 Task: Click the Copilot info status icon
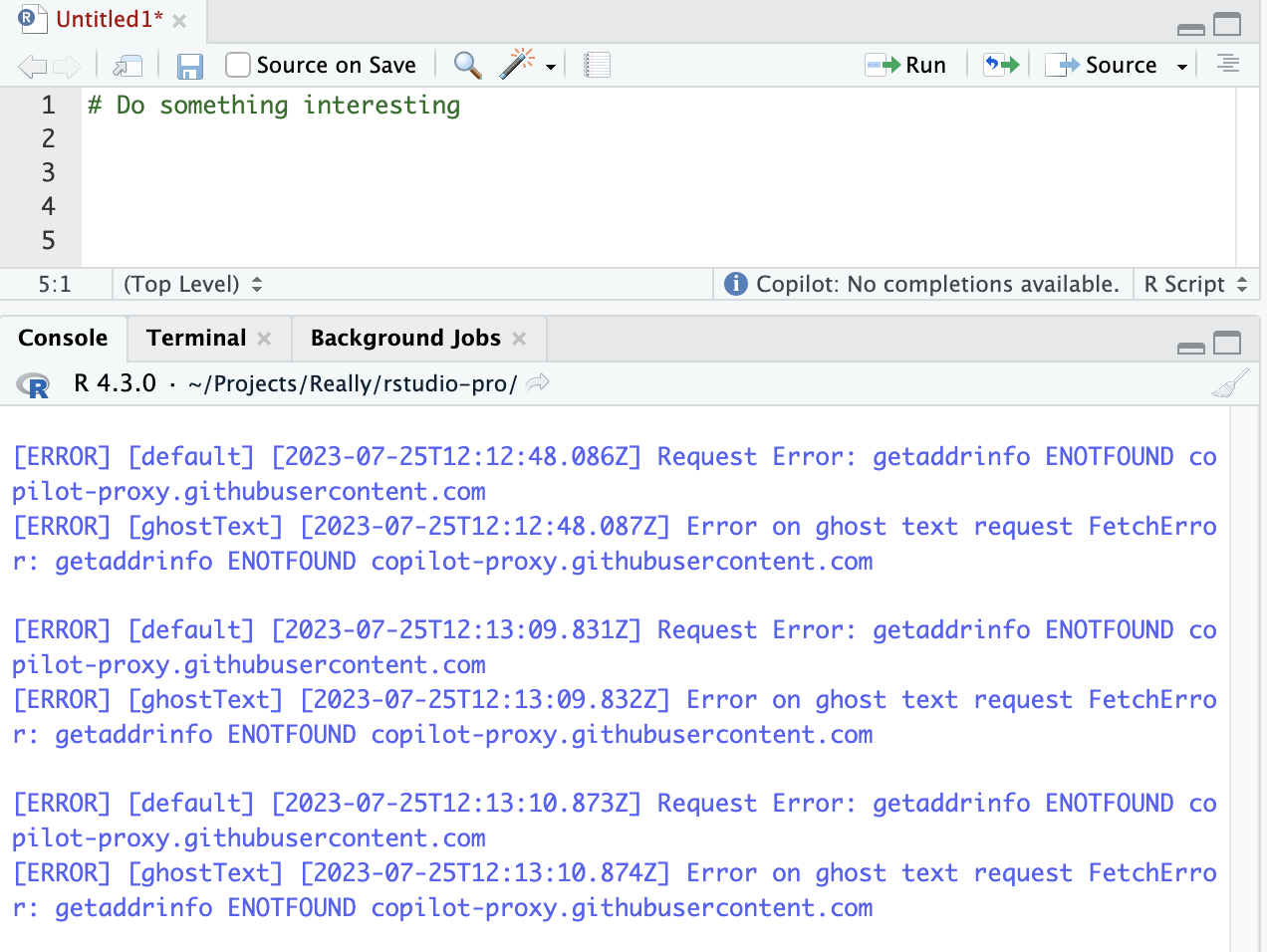(734, 284)
